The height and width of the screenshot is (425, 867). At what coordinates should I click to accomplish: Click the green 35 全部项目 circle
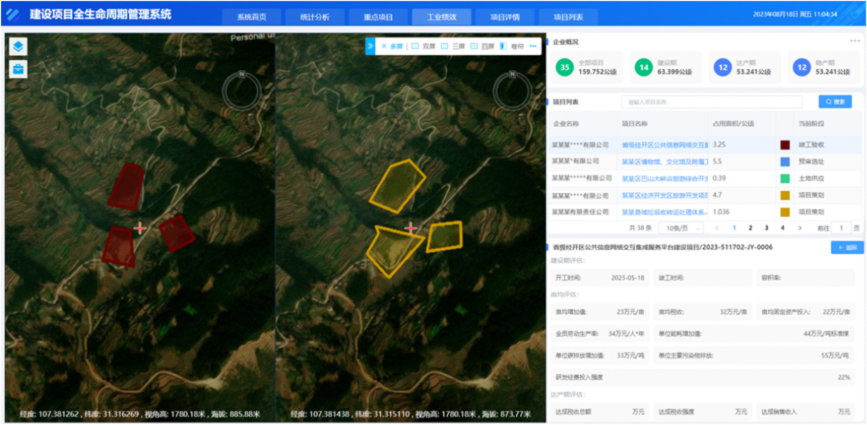coord(565,68)
